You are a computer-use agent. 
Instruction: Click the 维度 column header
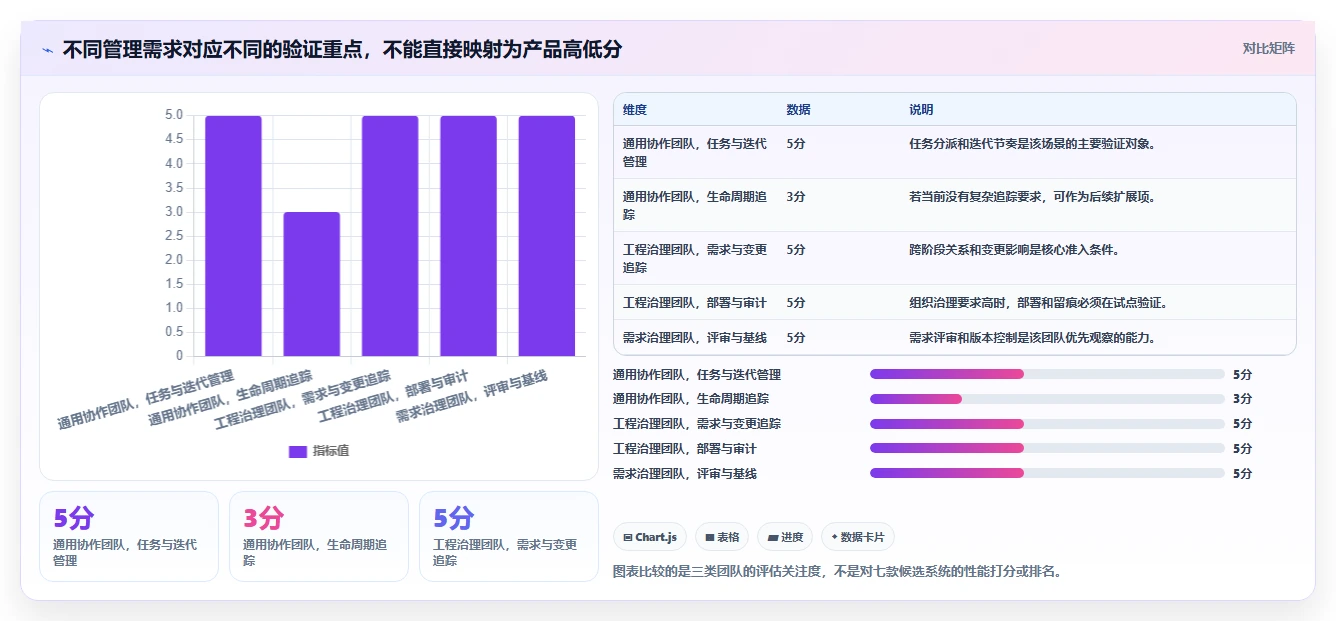pos(635,110)
